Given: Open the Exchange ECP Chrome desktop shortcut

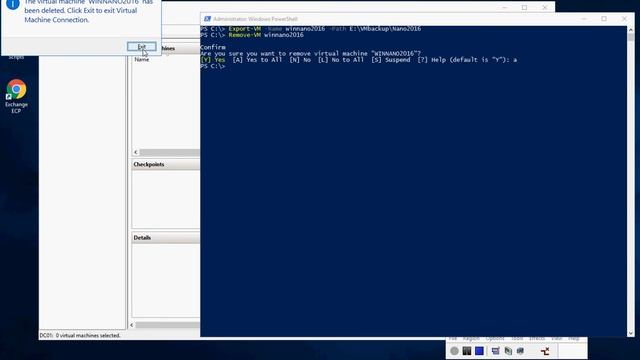Looking at the screenshot, I should (16, 96).
